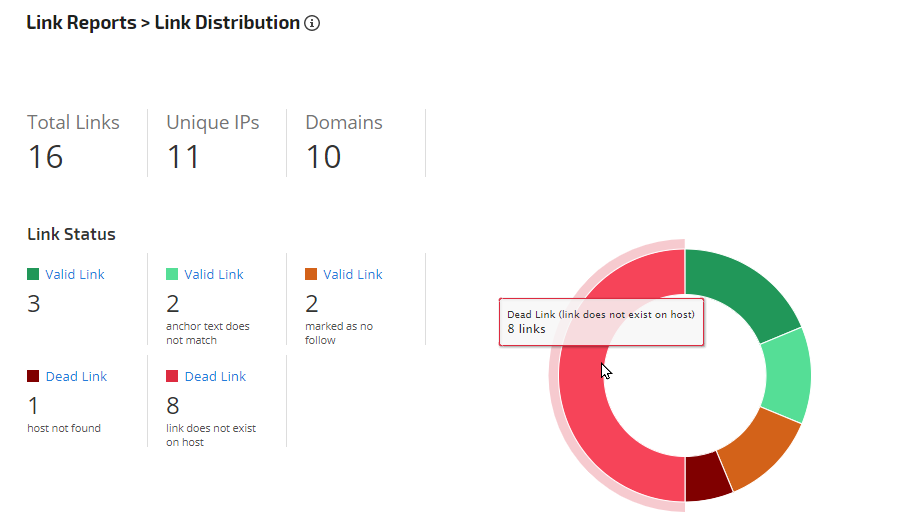901x532 pixels.
Task: Click the Link Reports breadcrumb heading
Action: (80, 22)
